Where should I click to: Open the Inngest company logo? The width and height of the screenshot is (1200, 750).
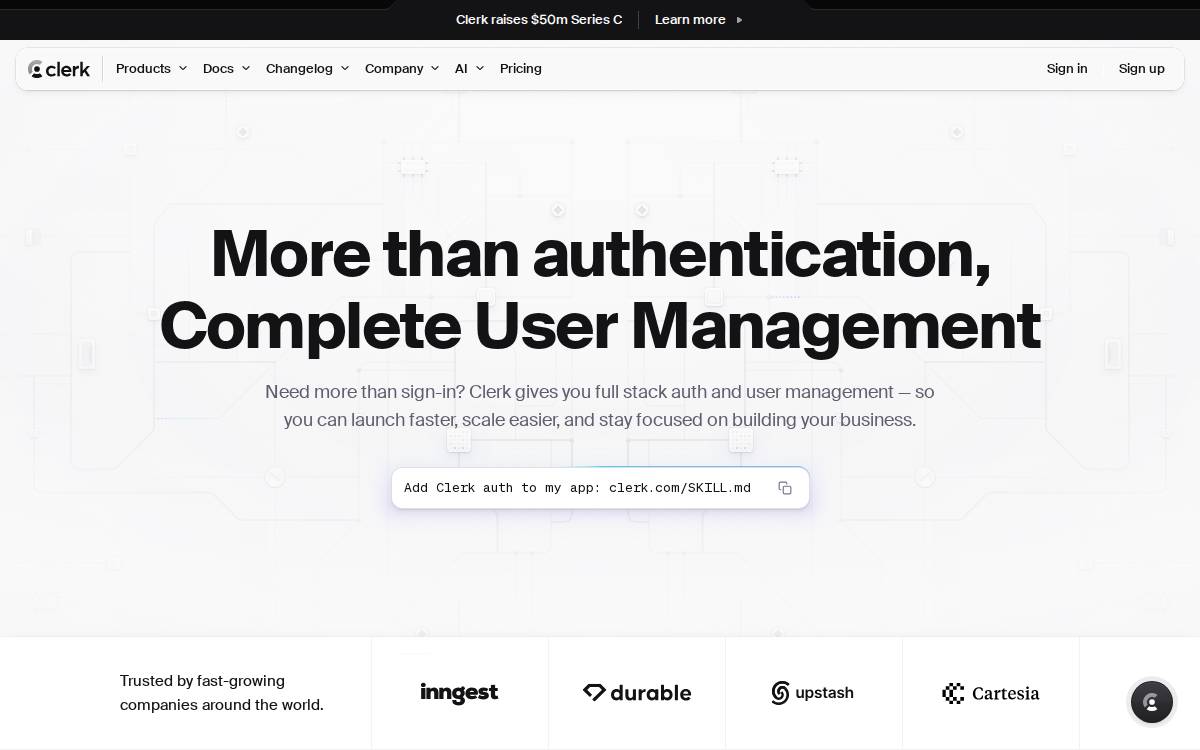(459, 693)
